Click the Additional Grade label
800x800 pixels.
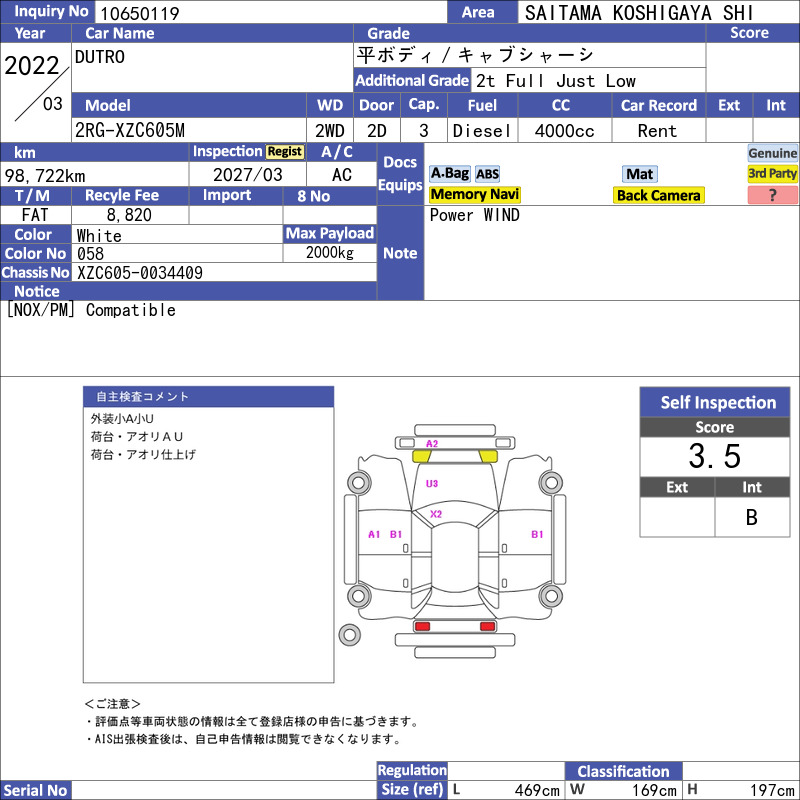(412, 81)
